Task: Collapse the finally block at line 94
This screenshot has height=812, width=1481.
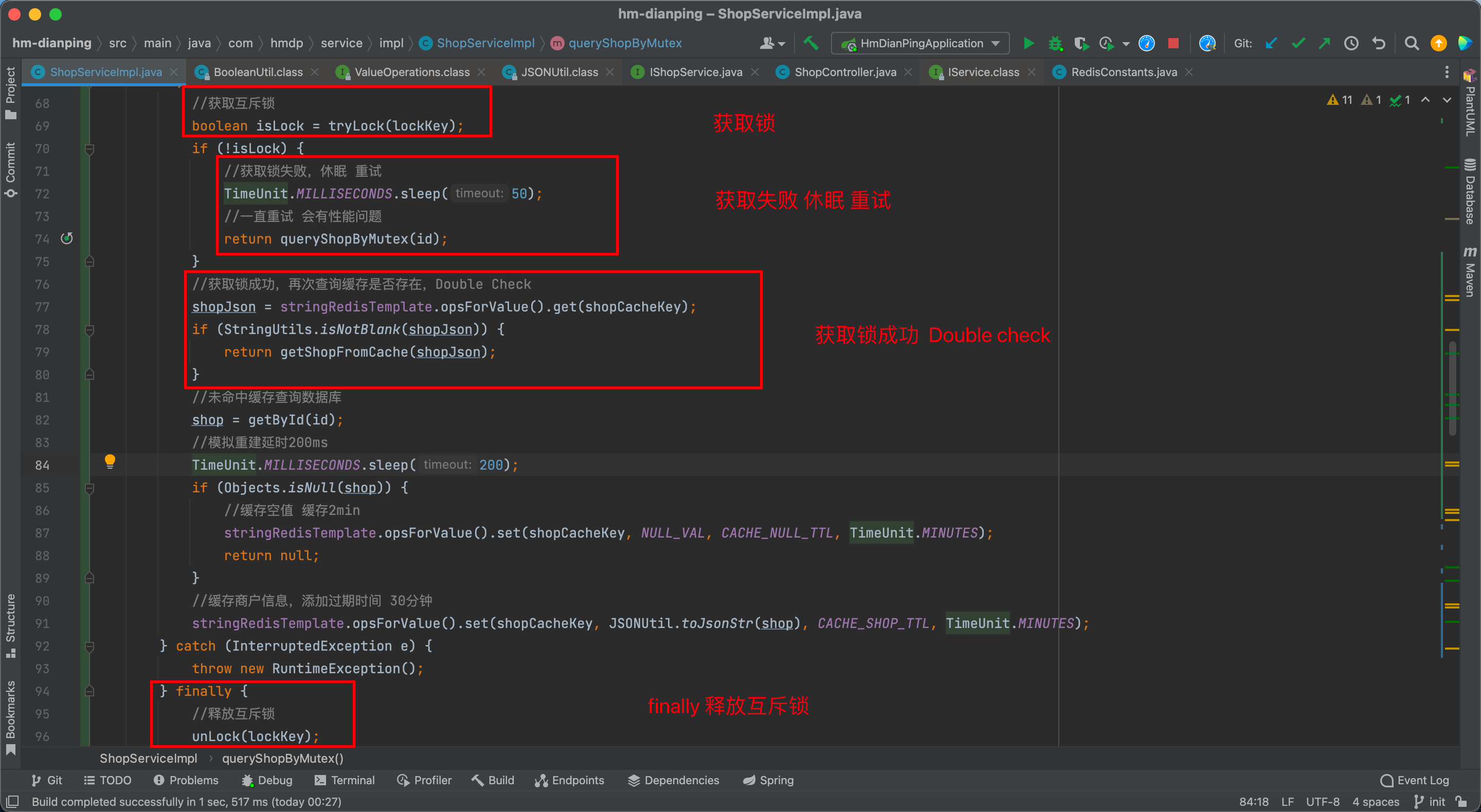Action: tap(89, 691)
